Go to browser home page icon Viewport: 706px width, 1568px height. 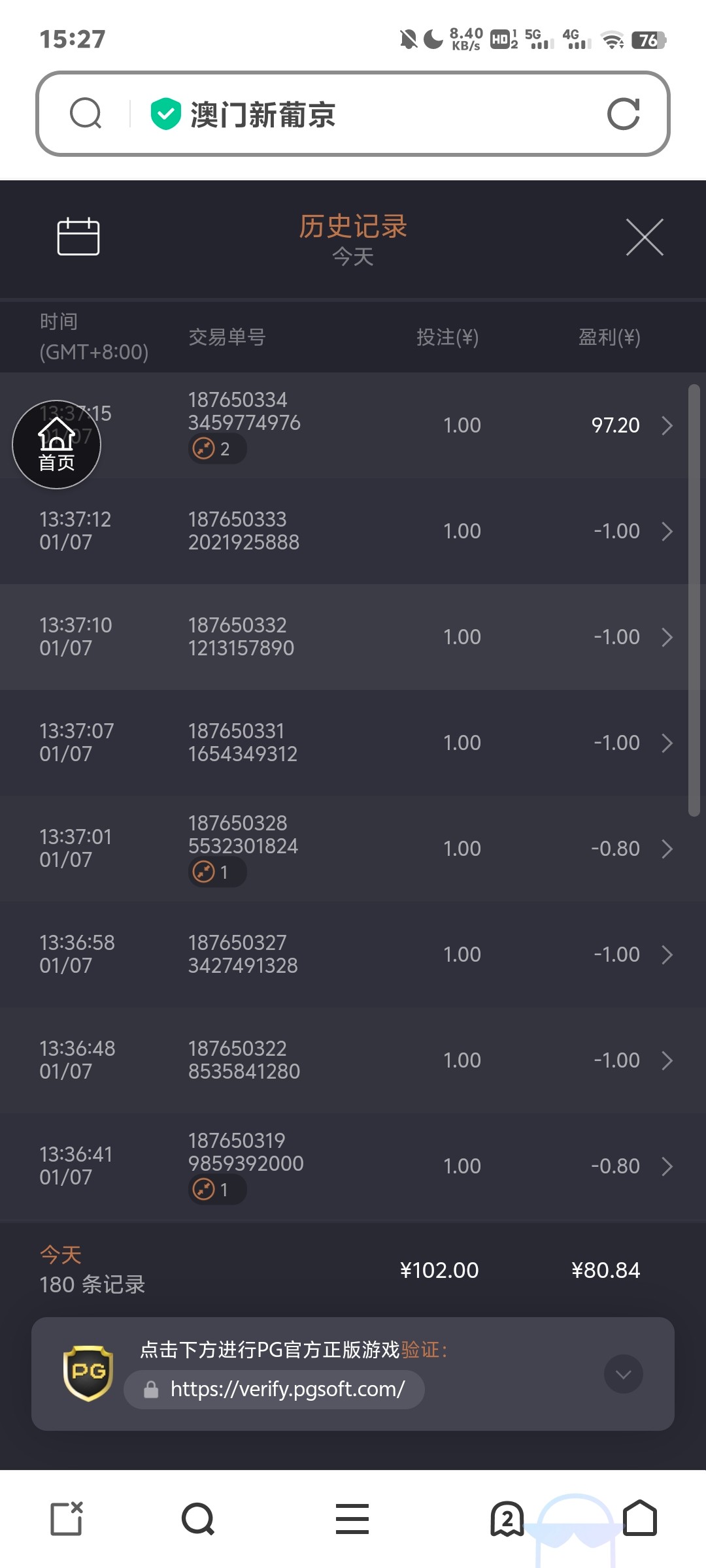tap(640, 1518)
